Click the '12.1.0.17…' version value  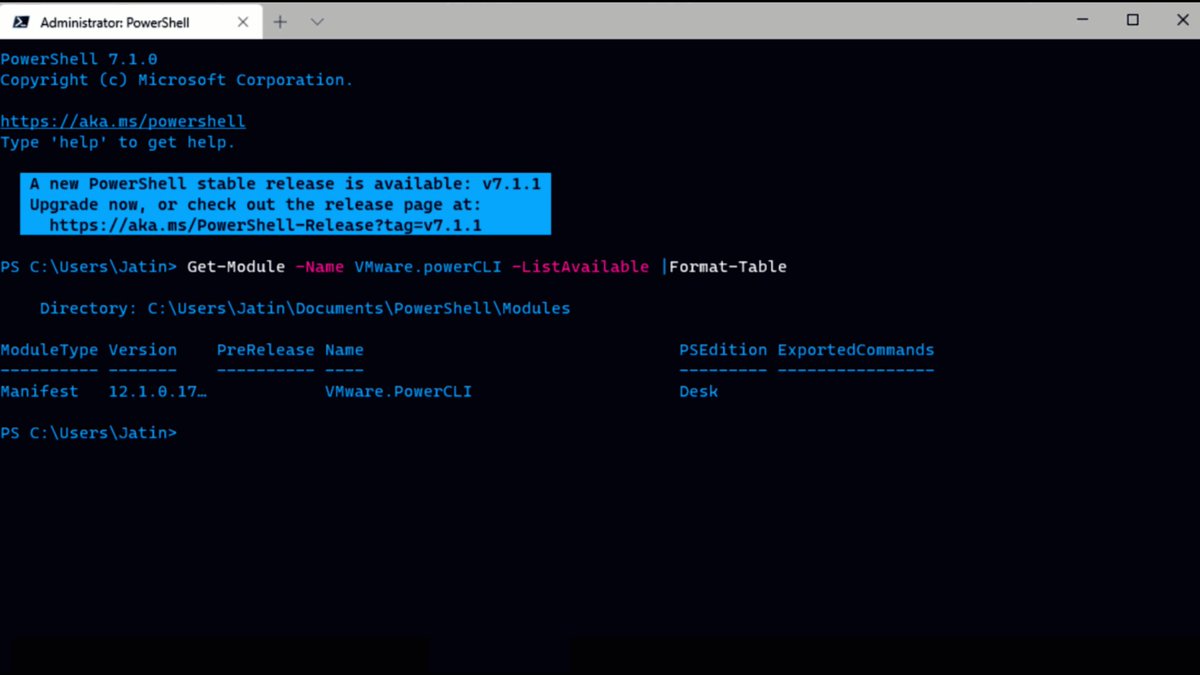[x=158, y=392]
